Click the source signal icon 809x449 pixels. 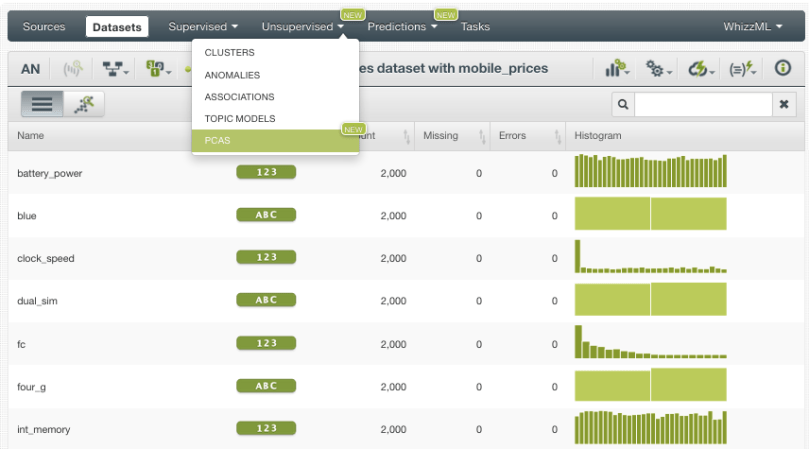click(73, 69)
